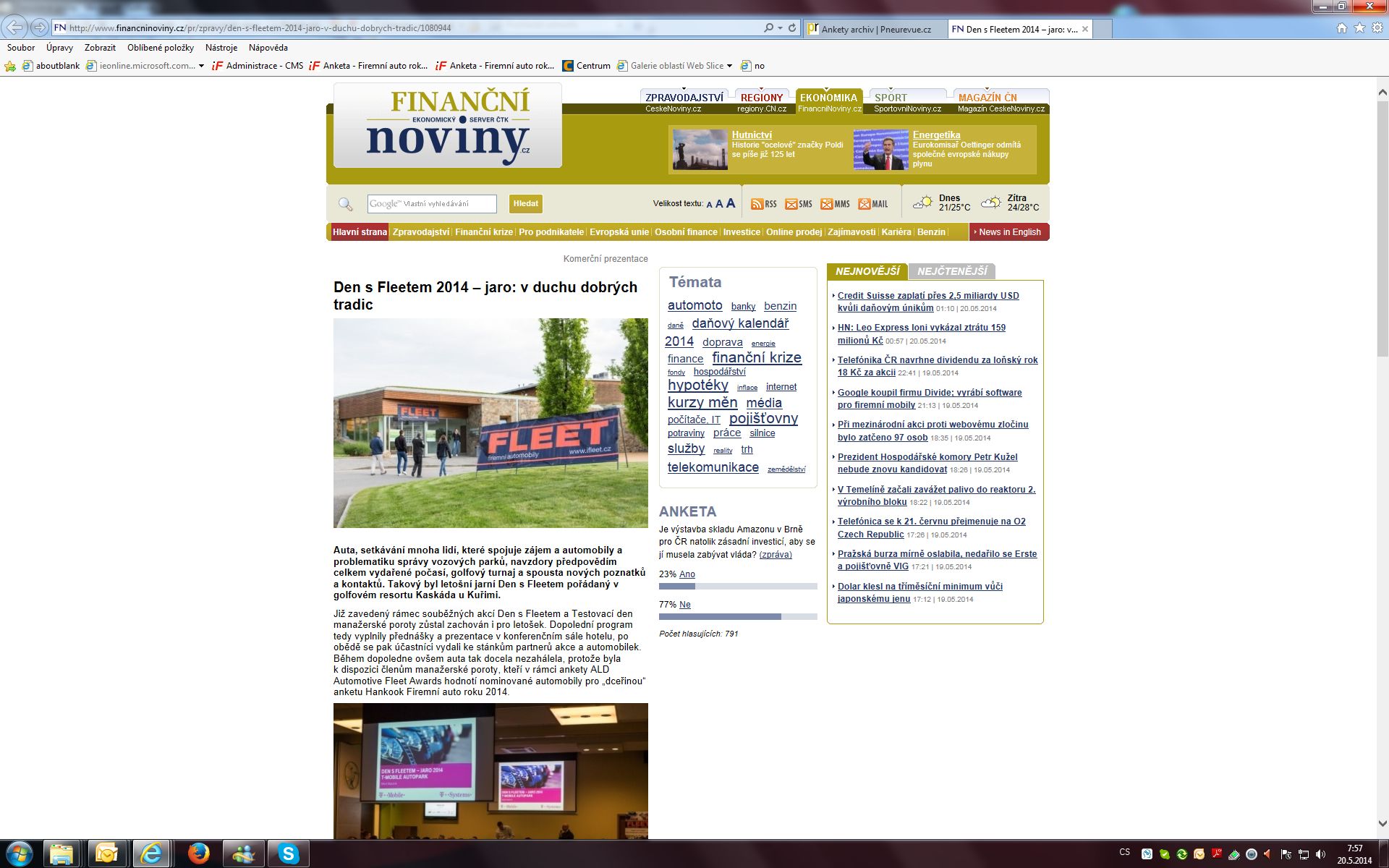Image resolution: width=1389 pixels, height=868 pixels.
Task: Open the Osobní finance nav link
Action: [x=686, y=232]
